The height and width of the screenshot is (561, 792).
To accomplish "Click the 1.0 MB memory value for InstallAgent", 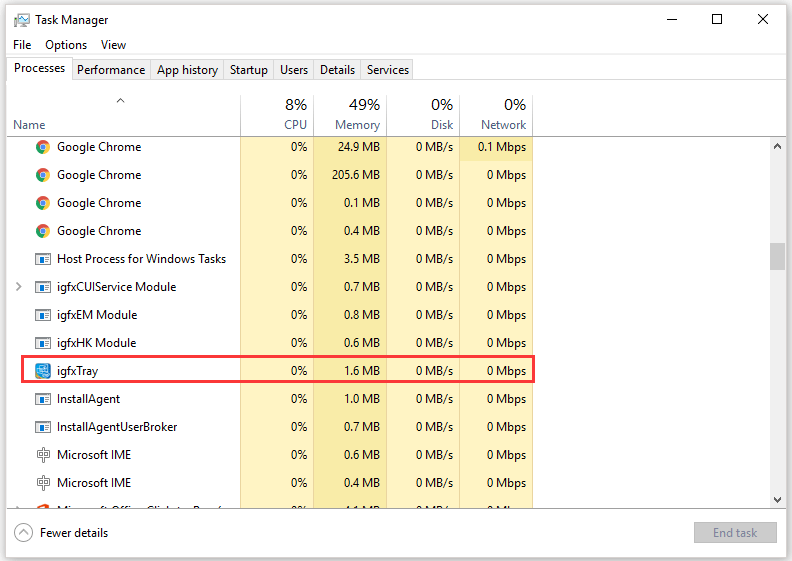I will [x=362, y=399].
